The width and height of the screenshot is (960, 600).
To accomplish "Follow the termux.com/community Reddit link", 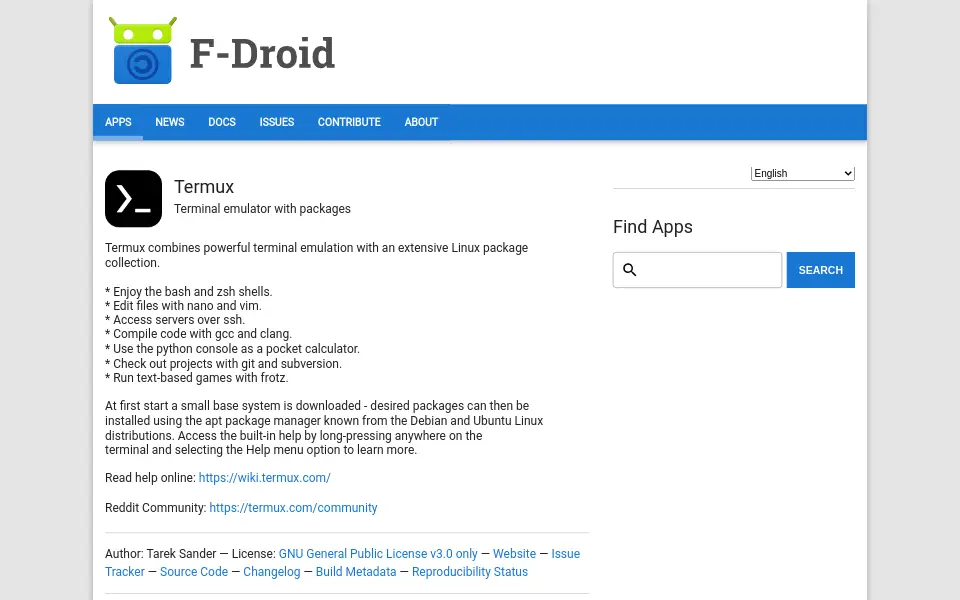I will pos(293,508).
